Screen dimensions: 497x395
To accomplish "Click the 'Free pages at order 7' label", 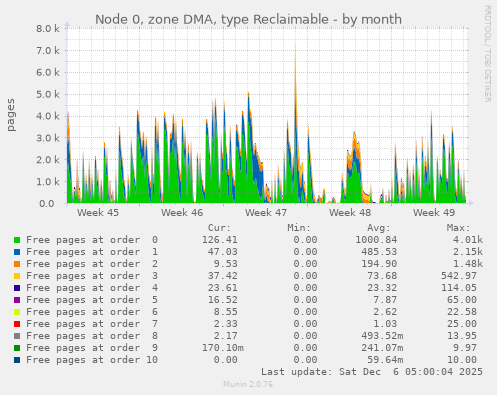I will 92,324.
